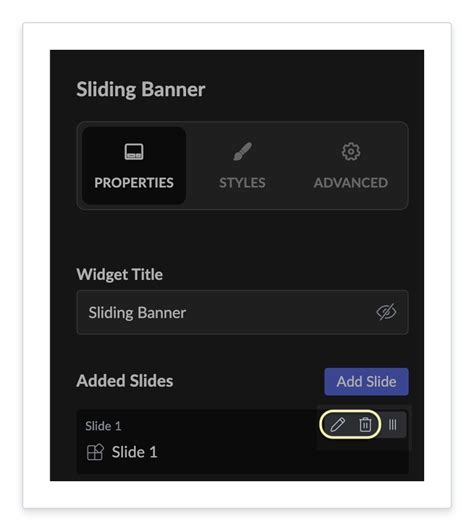Click the Add Slide button
The height and width of the screenshot is (531, 474).
366,382
